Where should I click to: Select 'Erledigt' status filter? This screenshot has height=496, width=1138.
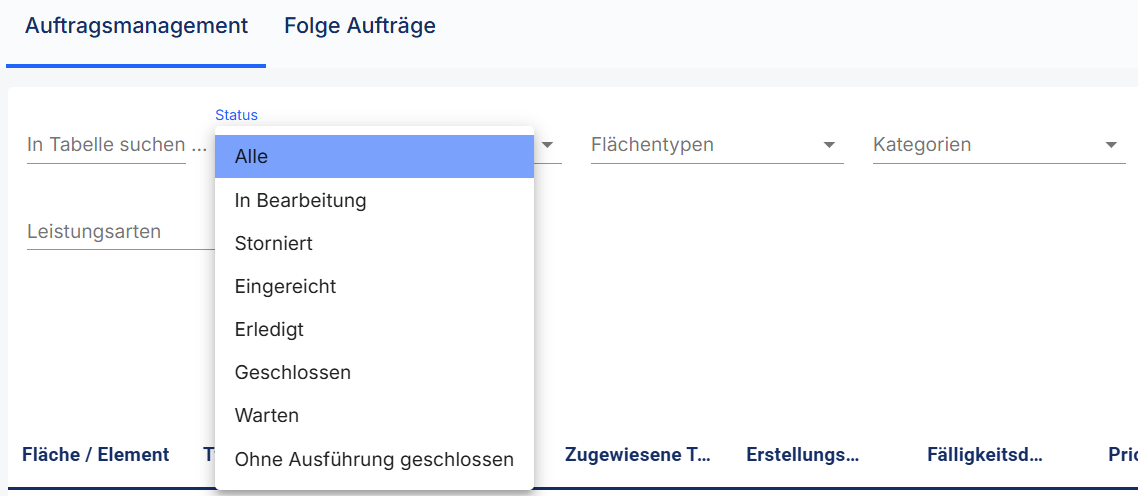coord(374,329)
